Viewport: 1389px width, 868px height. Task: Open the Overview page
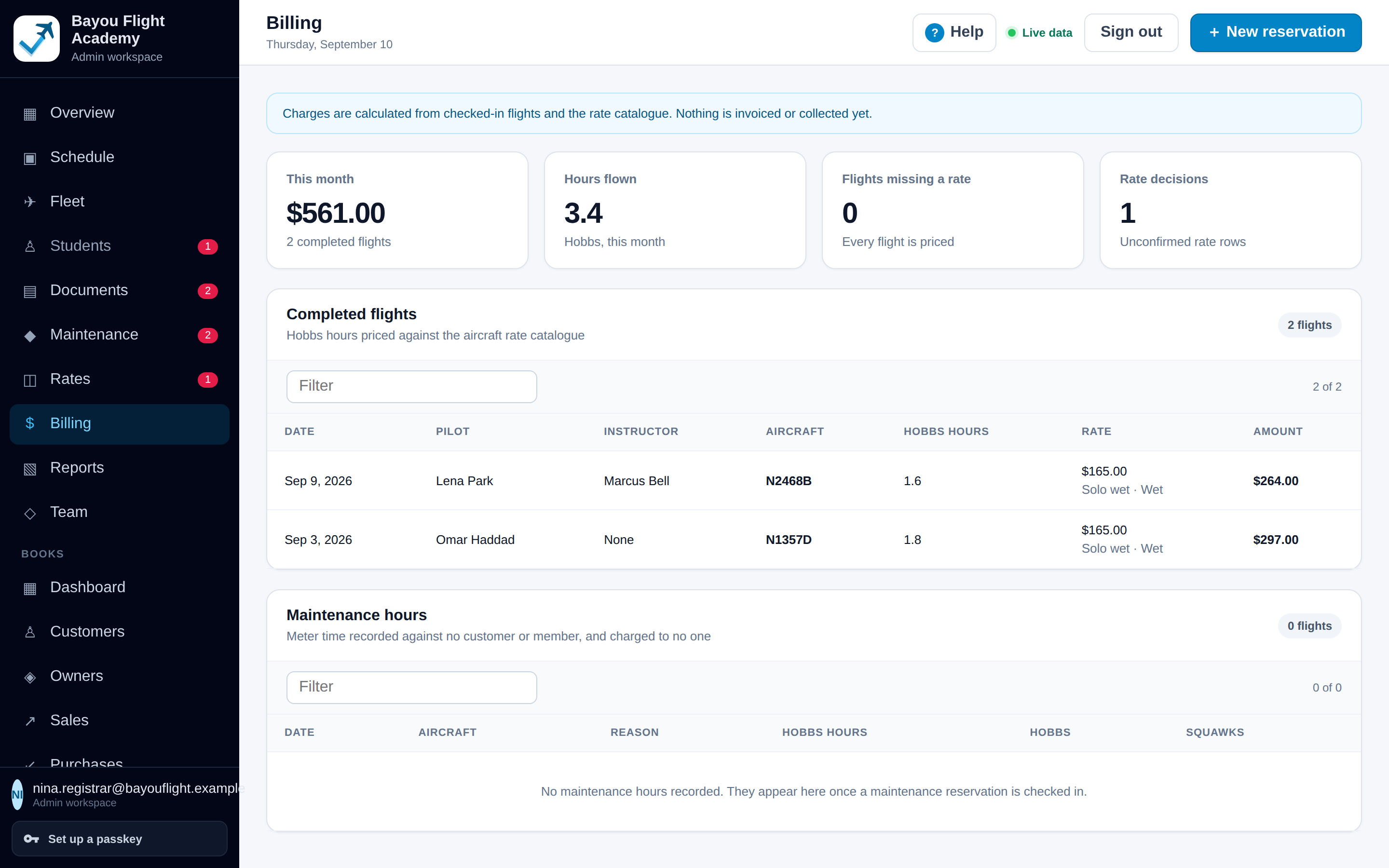click(x=120, y=113)
